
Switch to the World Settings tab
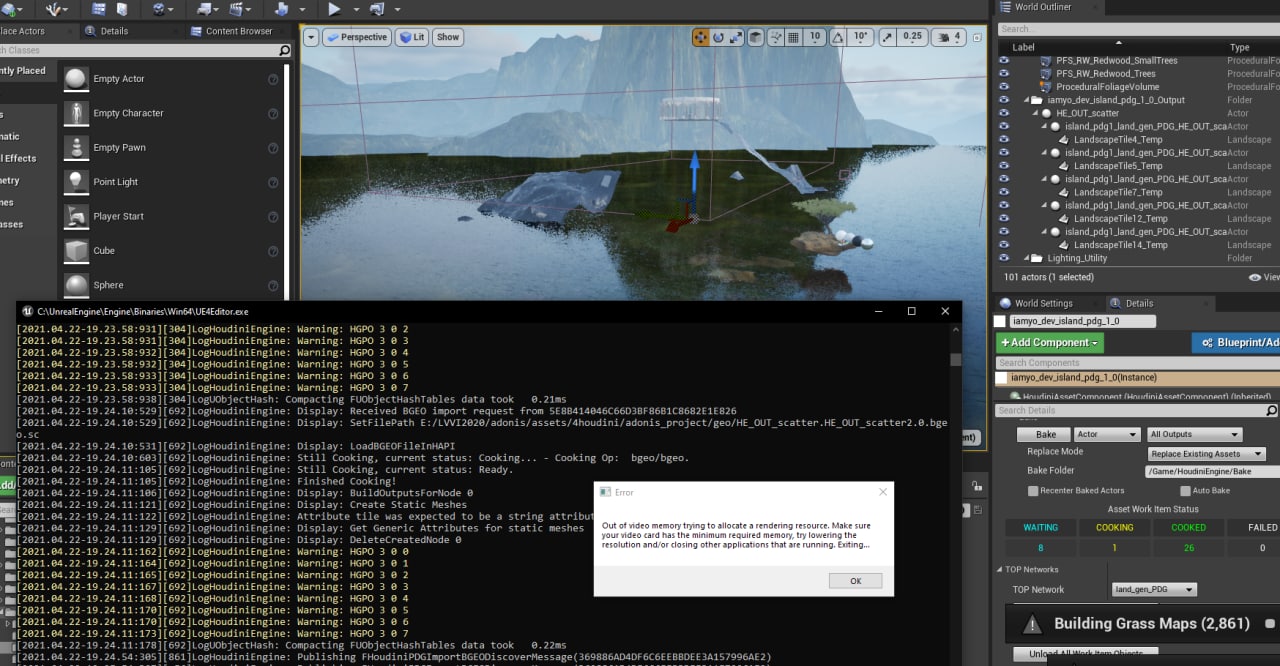point(1043,303)
